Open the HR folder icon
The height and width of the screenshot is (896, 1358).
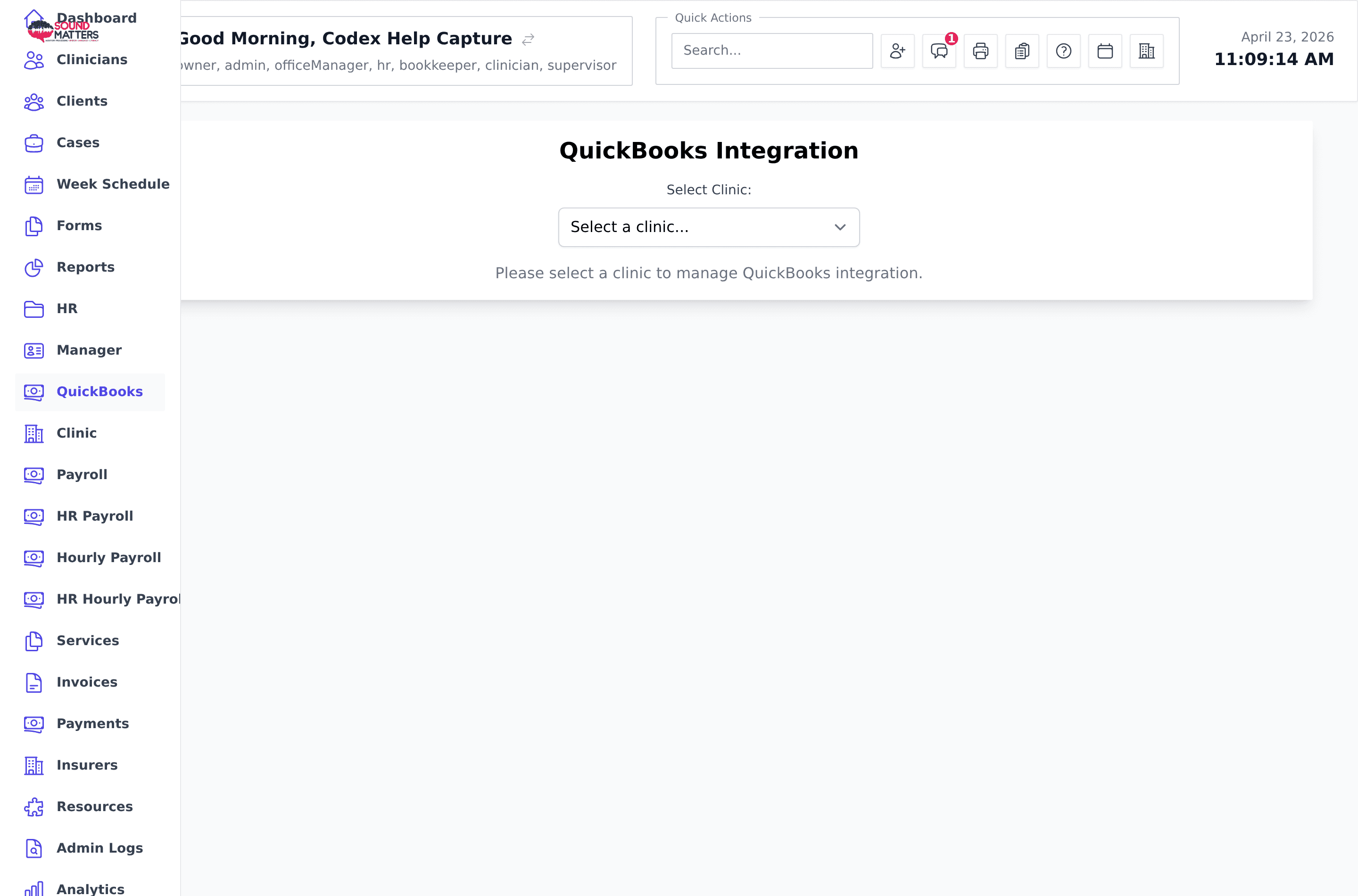pyautogui.click(x=33, y=309)
